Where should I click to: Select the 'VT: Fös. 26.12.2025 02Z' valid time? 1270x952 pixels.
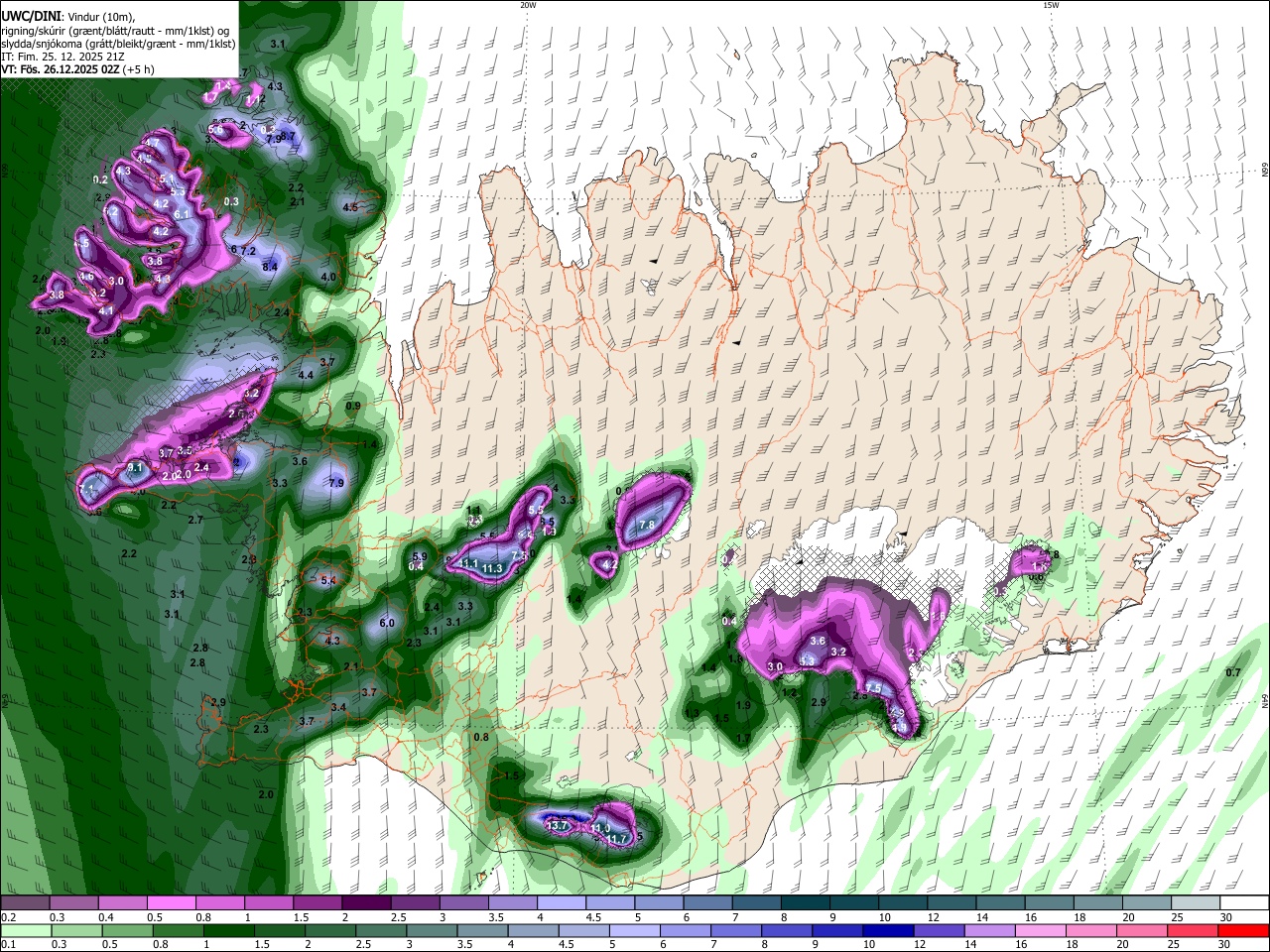coord(60,70)
